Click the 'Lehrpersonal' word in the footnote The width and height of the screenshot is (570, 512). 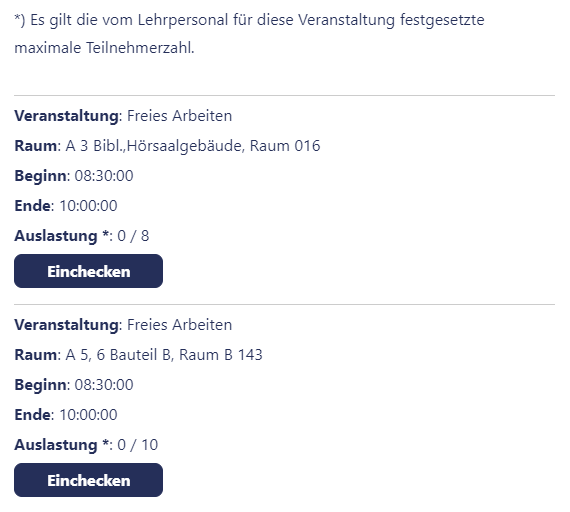pyautogui.click(x=182, y=20)
